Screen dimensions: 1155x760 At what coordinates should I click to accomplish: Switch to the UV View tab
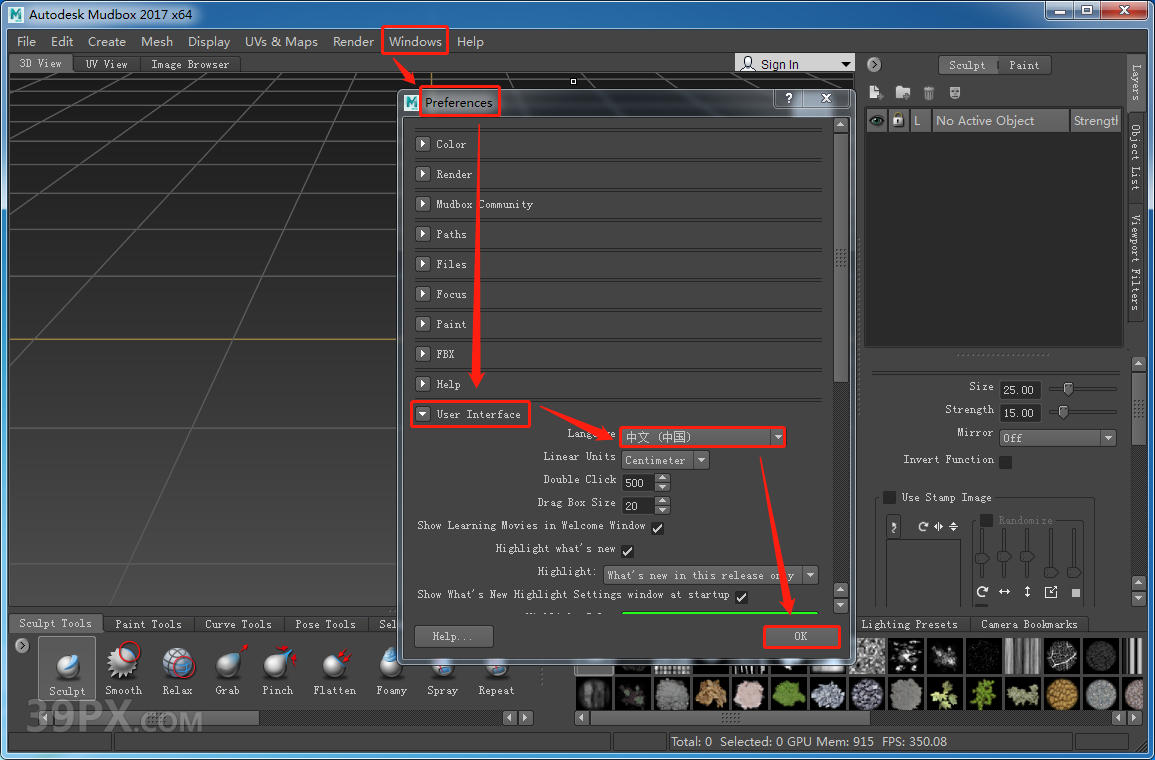pyautogui.click(x=105, y=63)
